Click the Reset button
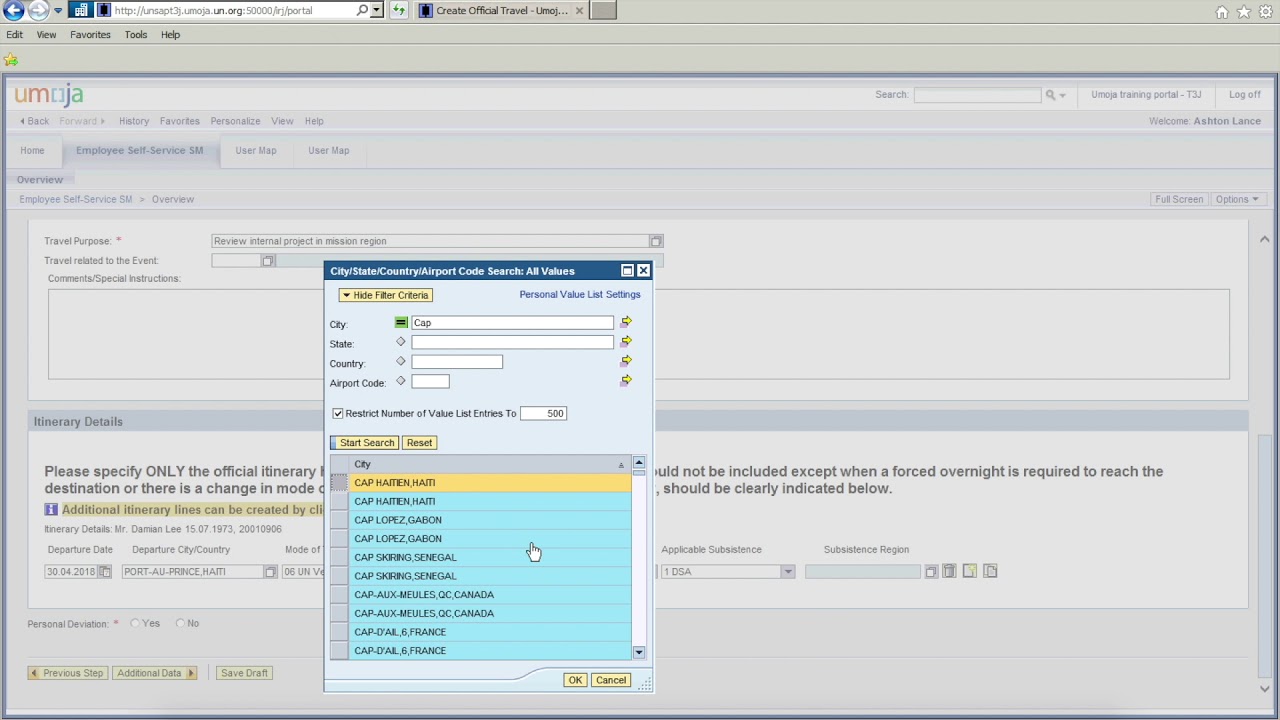The width and height of the screenshot is (1280, 720). [419, 443]
